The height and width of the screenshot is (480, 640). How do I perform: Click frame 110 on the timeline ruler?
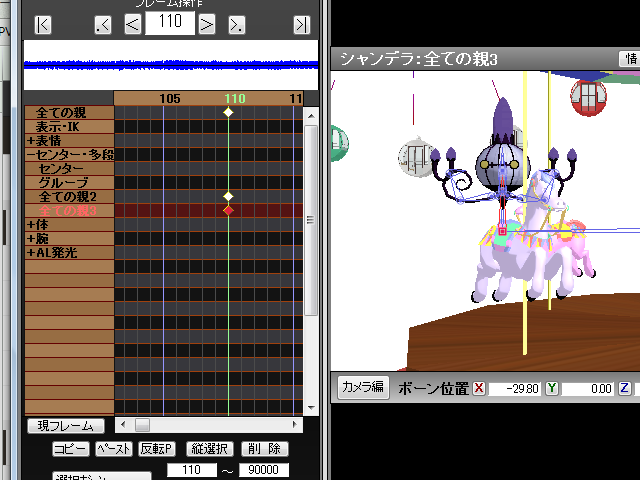(235, 98)
